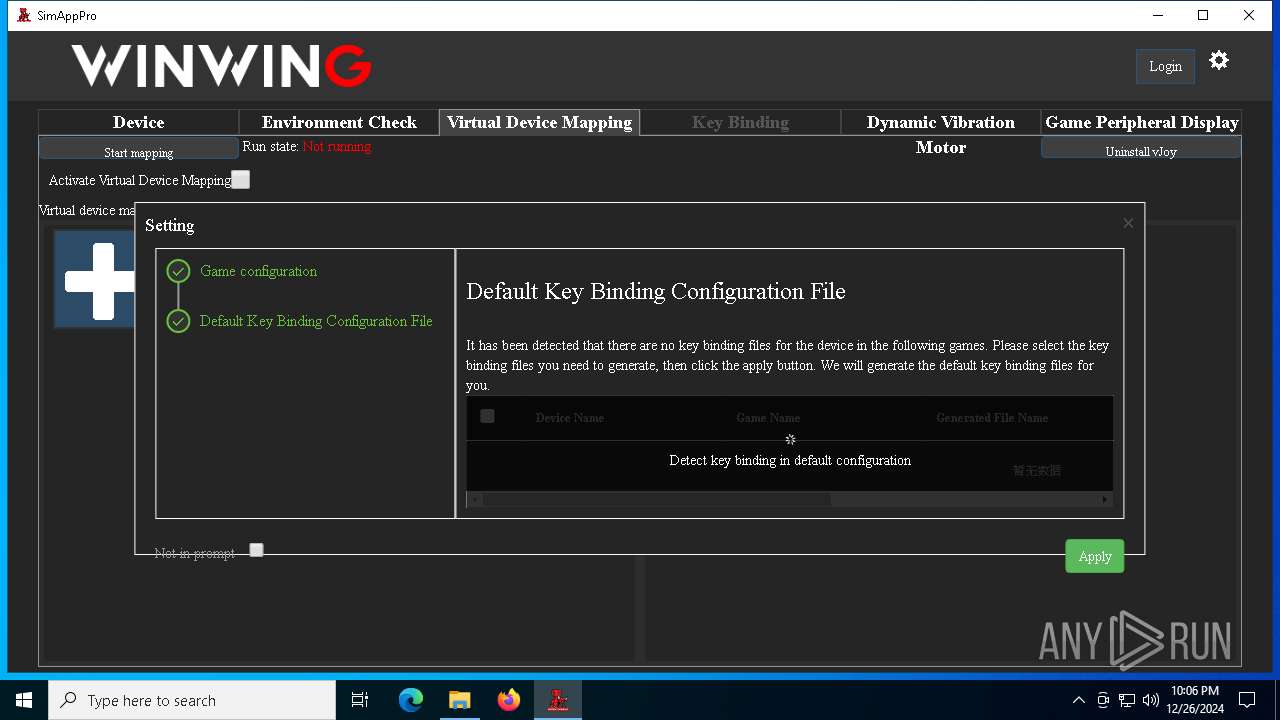Click the Game configuration step checkmark icon
The height and width of the screenshot is (720, 1280).
pyautogui.click(x=178, y=271)
